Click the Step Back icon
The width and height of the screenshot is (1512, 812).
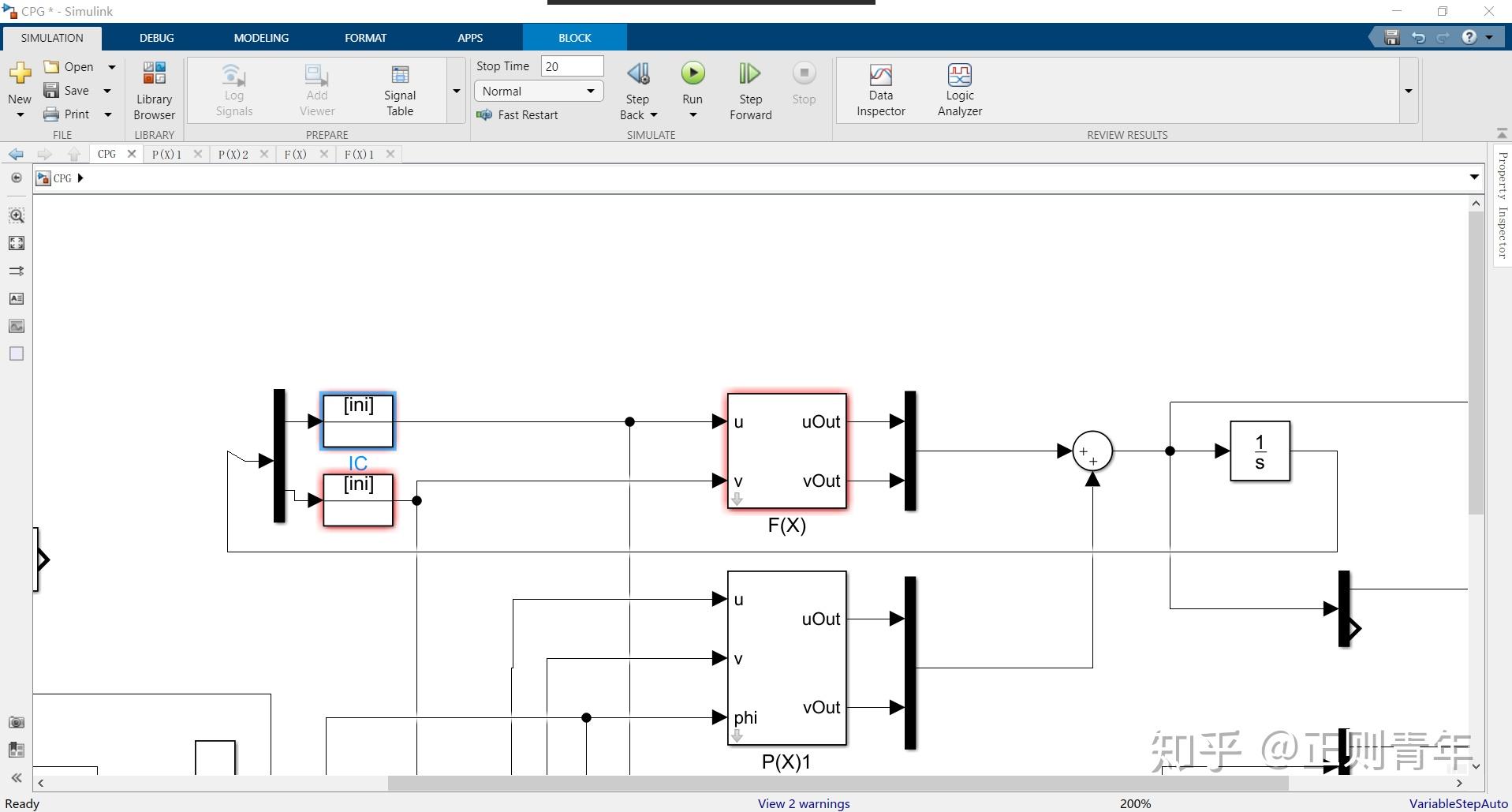click(638, 73)
